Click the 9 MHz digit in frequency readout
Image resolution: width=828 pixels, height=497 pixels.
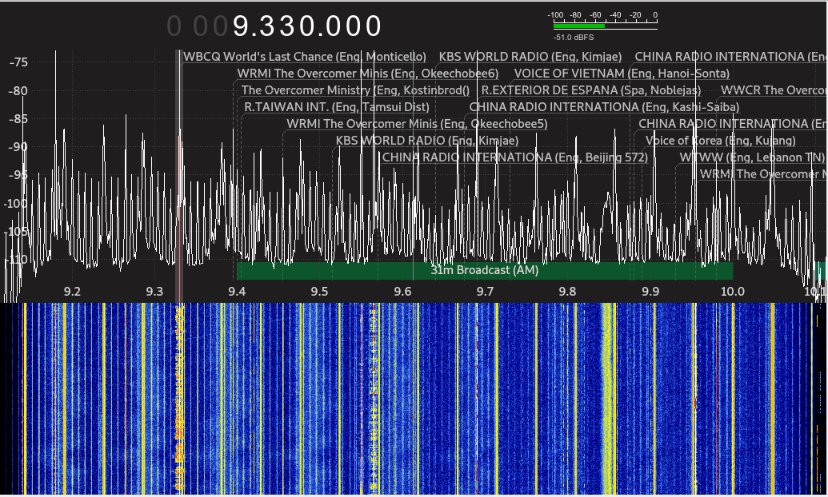tap(241, 25)
